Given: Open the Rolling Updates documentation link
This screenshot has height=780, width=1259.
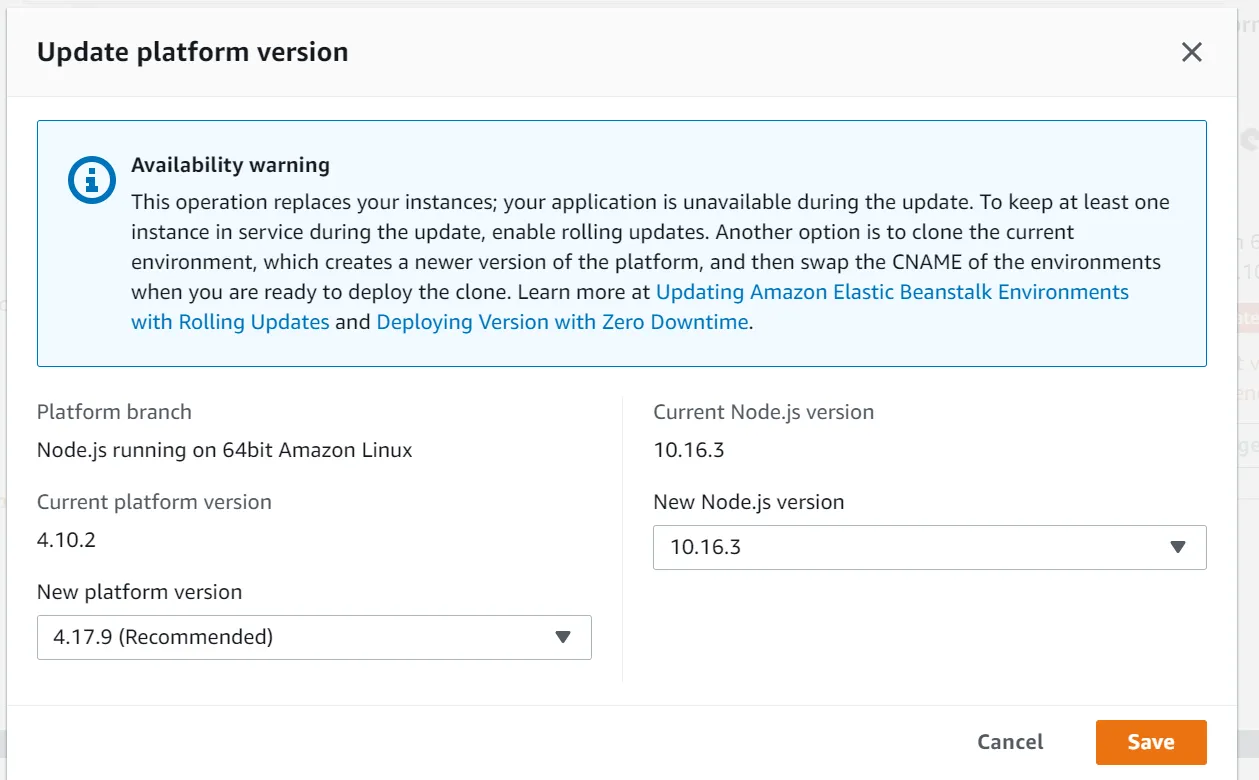Looking at the screenshot, I should pos(892,292).
